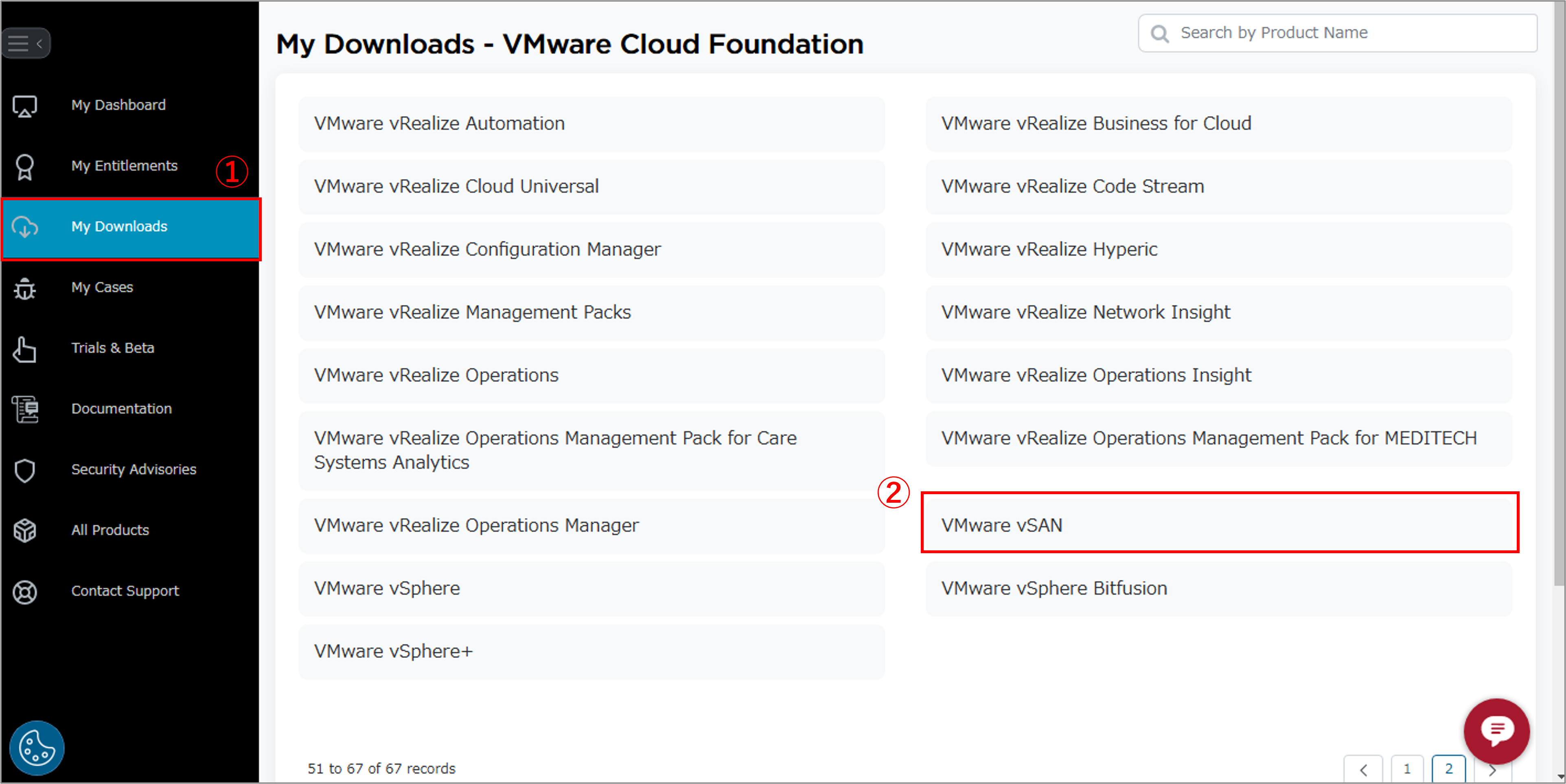Collapse the sidebar with the hamburger toggle
The image size is (1566, 784).
tap(26, 43)
